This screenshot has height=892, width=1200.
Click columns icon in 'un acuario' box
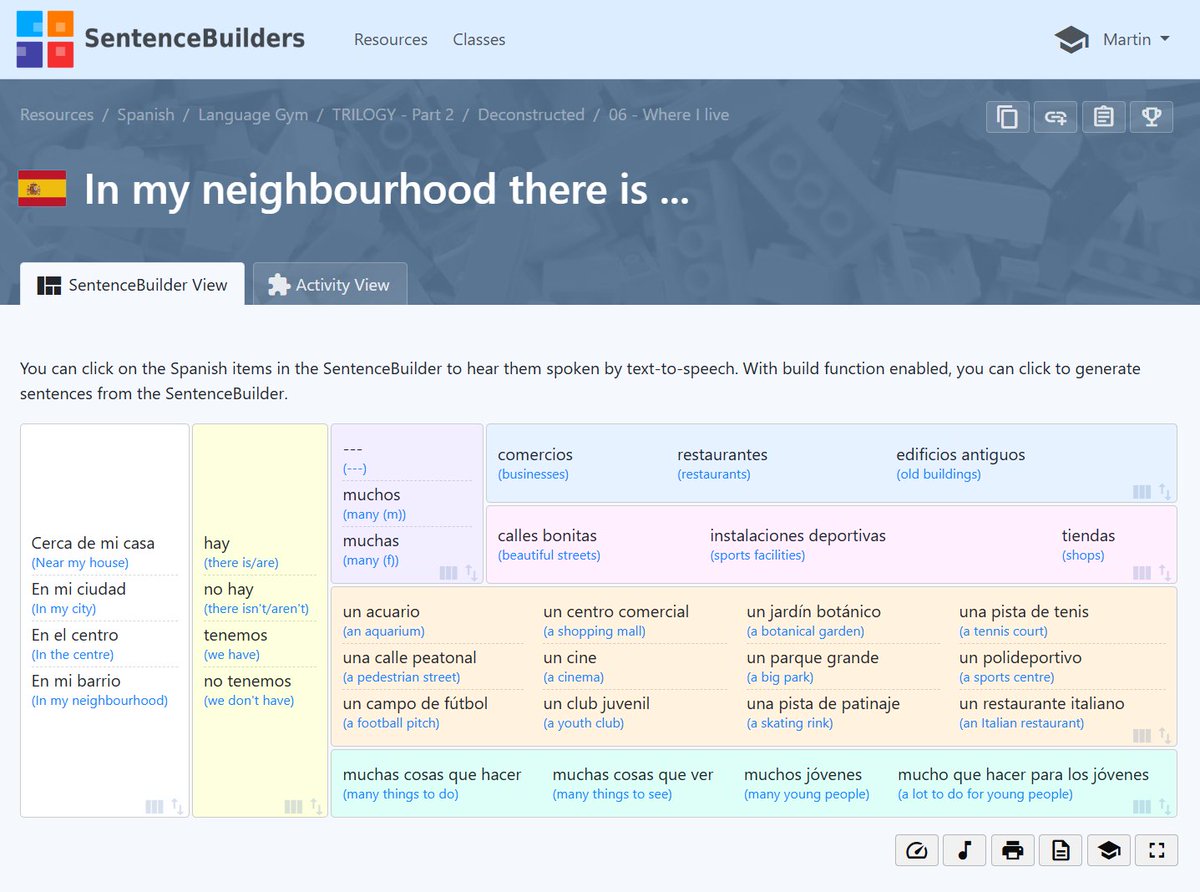click(1141, 736)
